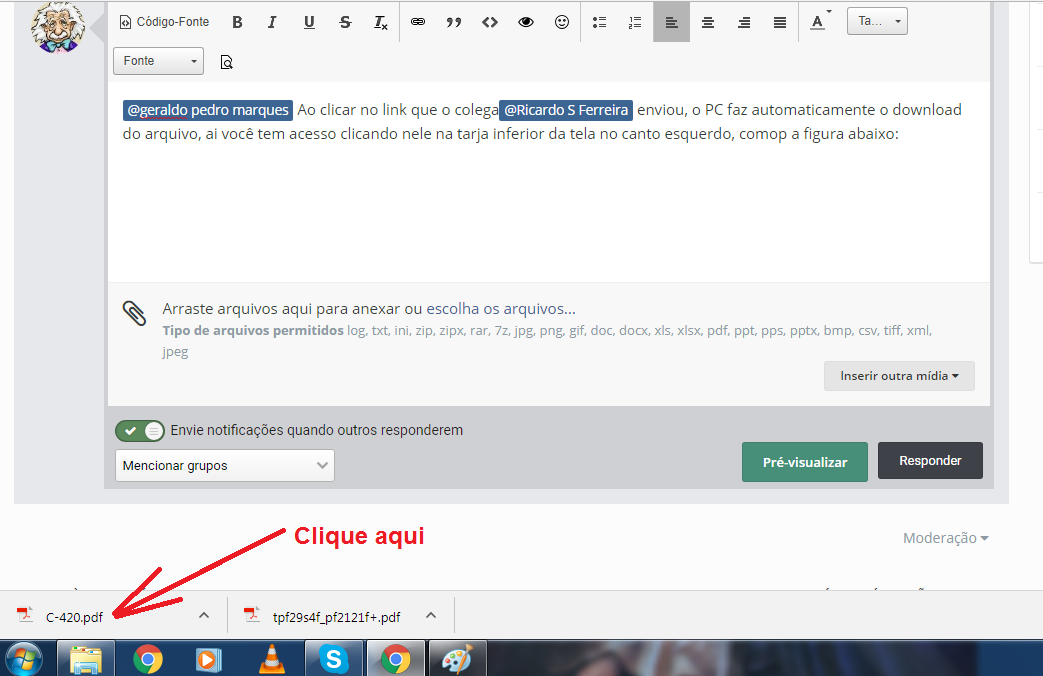Open Windows Explorer from taskbar

pos(86,659)
